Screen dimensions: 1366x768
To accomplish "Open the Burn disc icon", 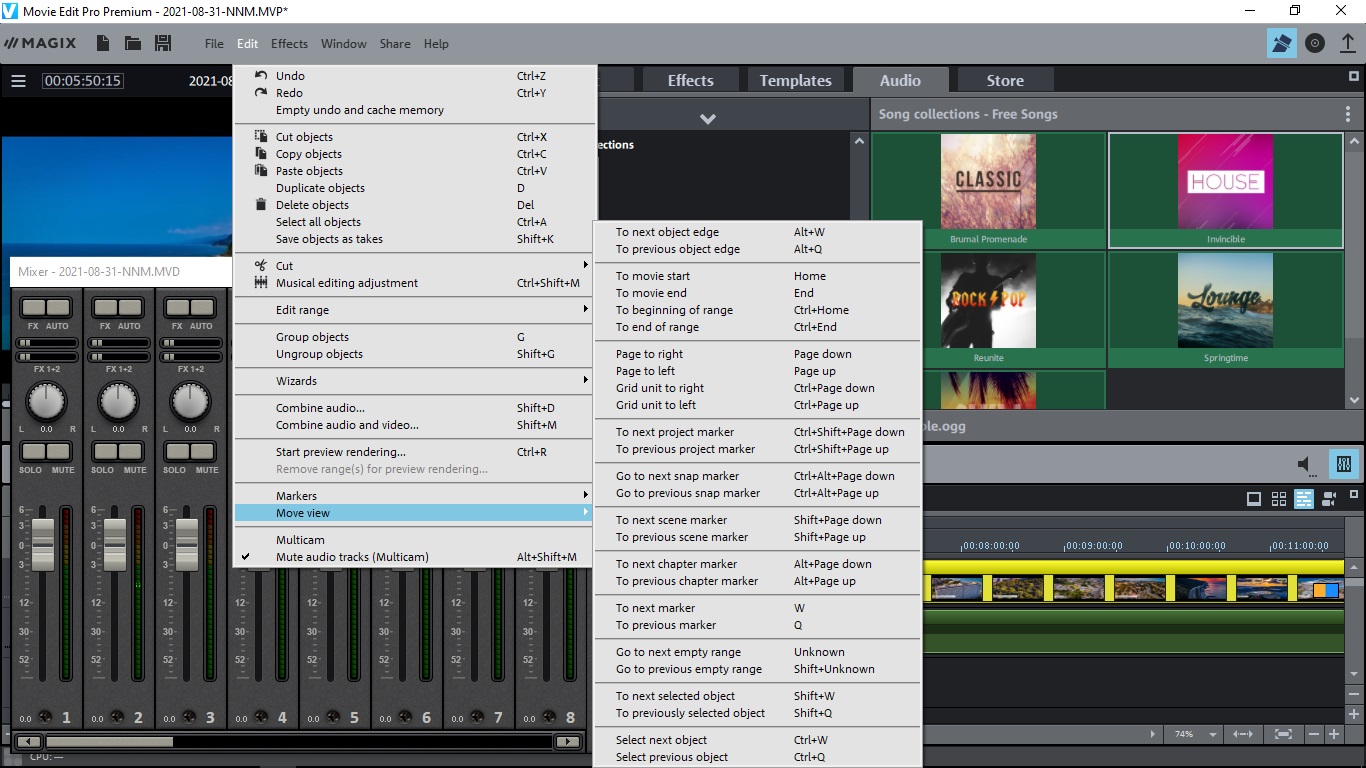I will 1315,43.
